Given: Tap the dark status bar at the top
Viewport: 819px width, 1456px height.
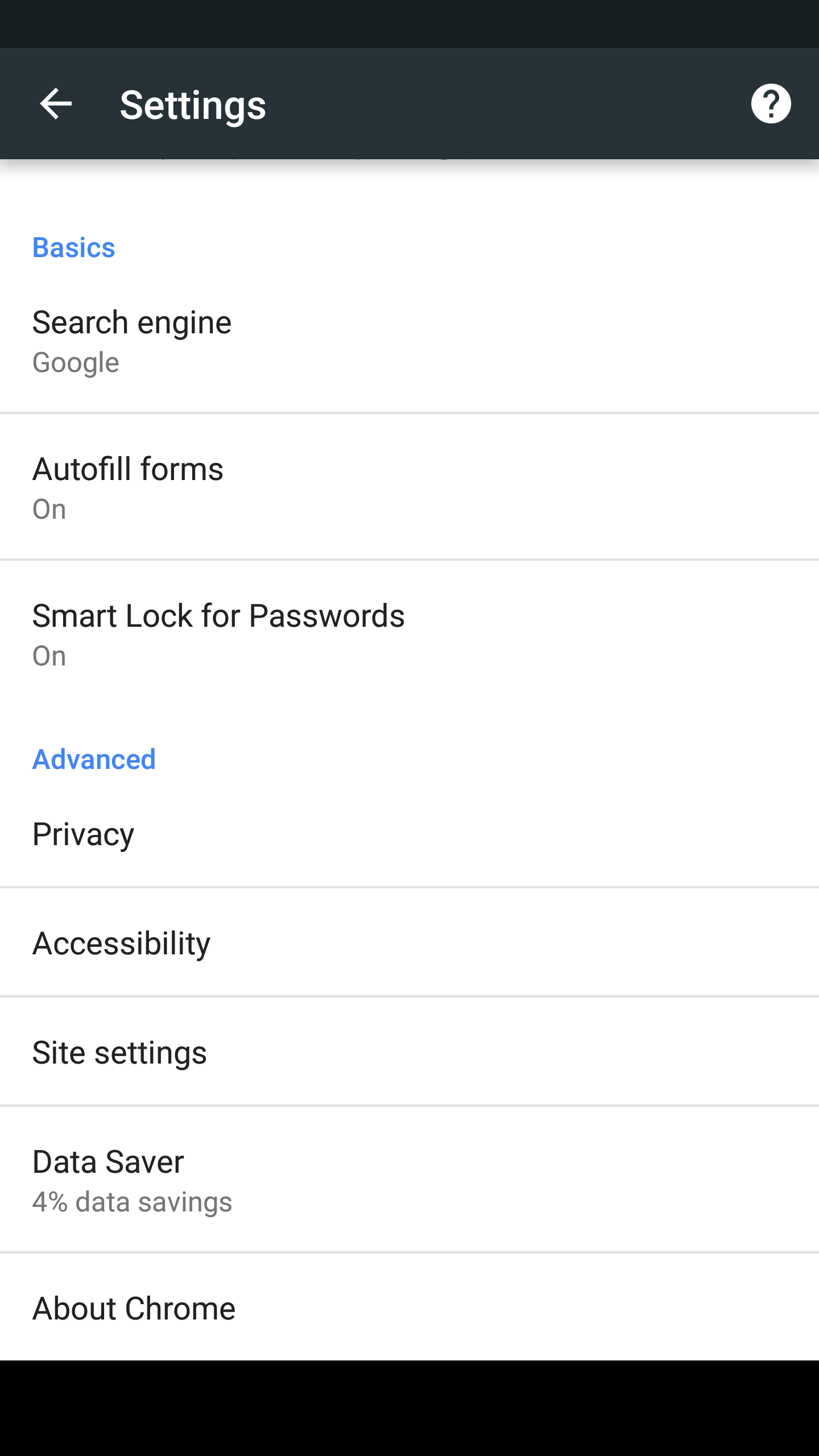Looking at the screenshot, I should [409, 23].
